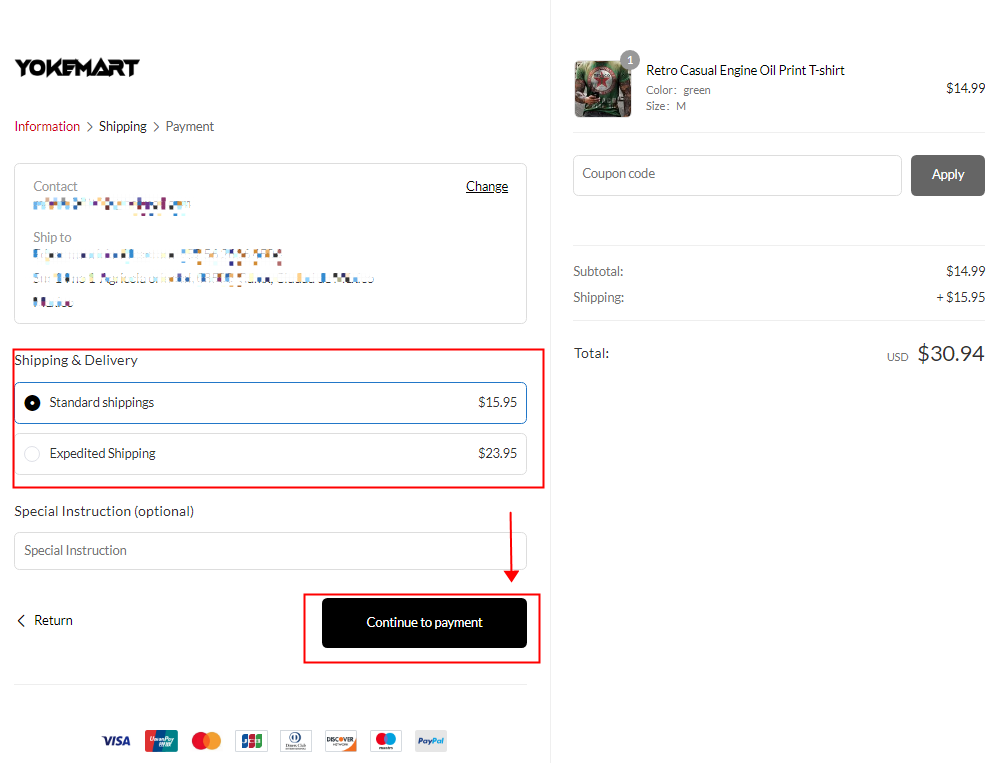Viewport: 1001px width, 763px height.
Task: Click the Maestro payment icon
Action: [386, 741]
